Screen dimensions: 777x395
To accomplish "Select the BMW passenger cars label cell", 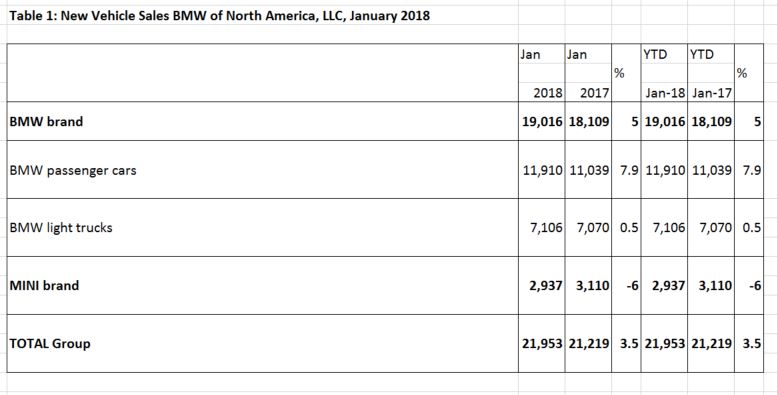I will pos(263,170).
